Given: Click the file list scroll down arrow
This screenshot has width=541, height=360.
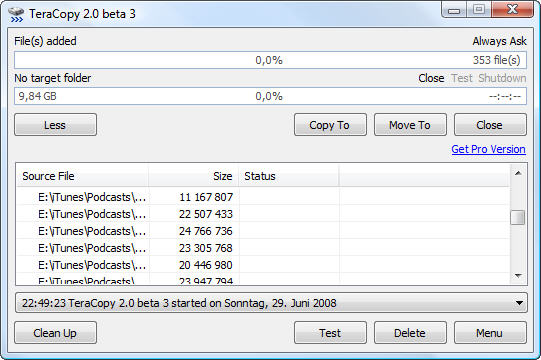Looking at the screenshot, I should click(x=518, y=275).
